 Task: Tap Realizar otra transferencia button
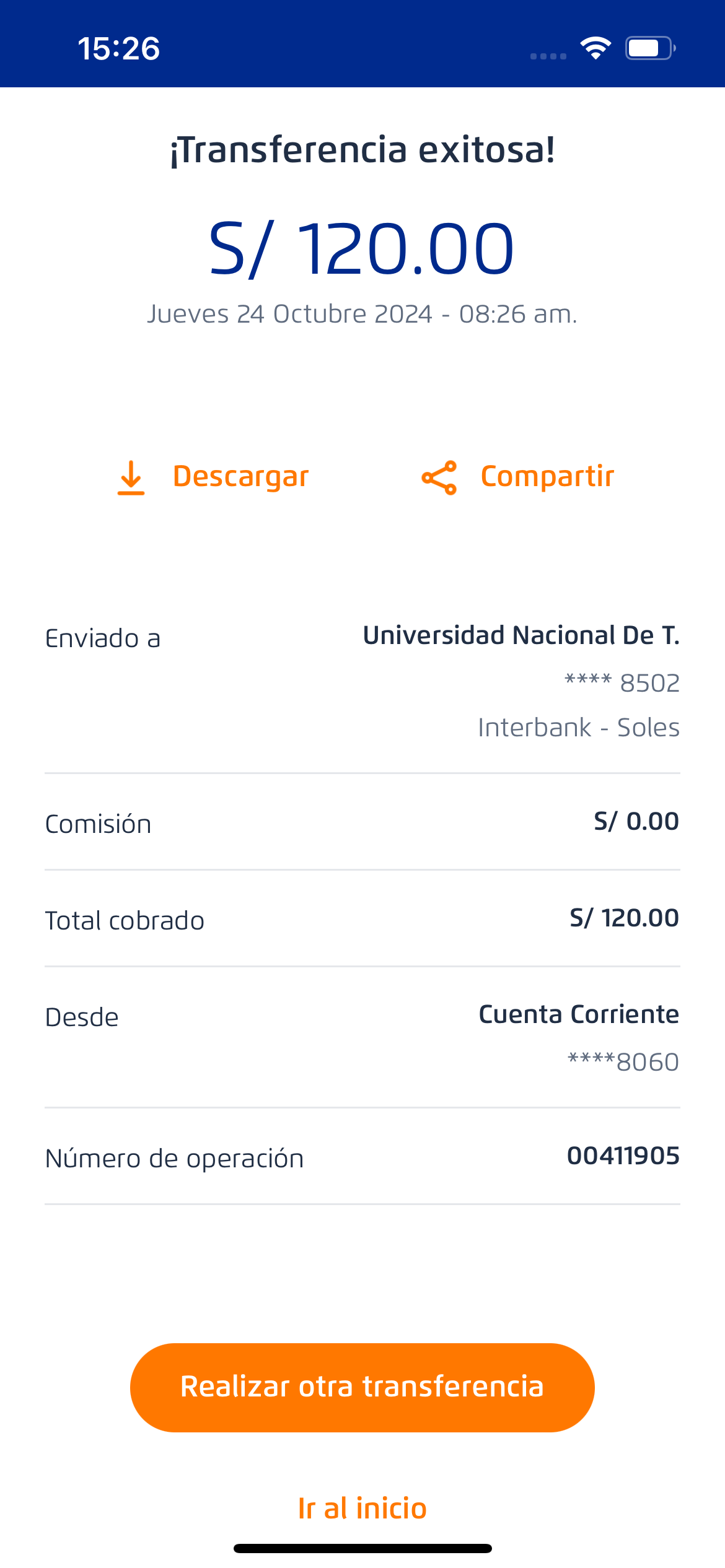coord(362,1387)
